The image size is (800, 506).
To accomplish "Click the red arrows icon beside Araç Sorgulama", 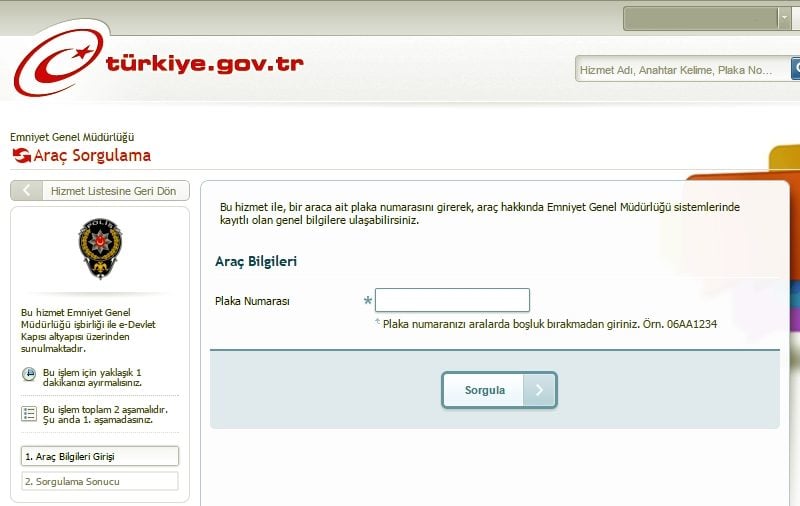I will pyautogui.click(x=21, y=155).
